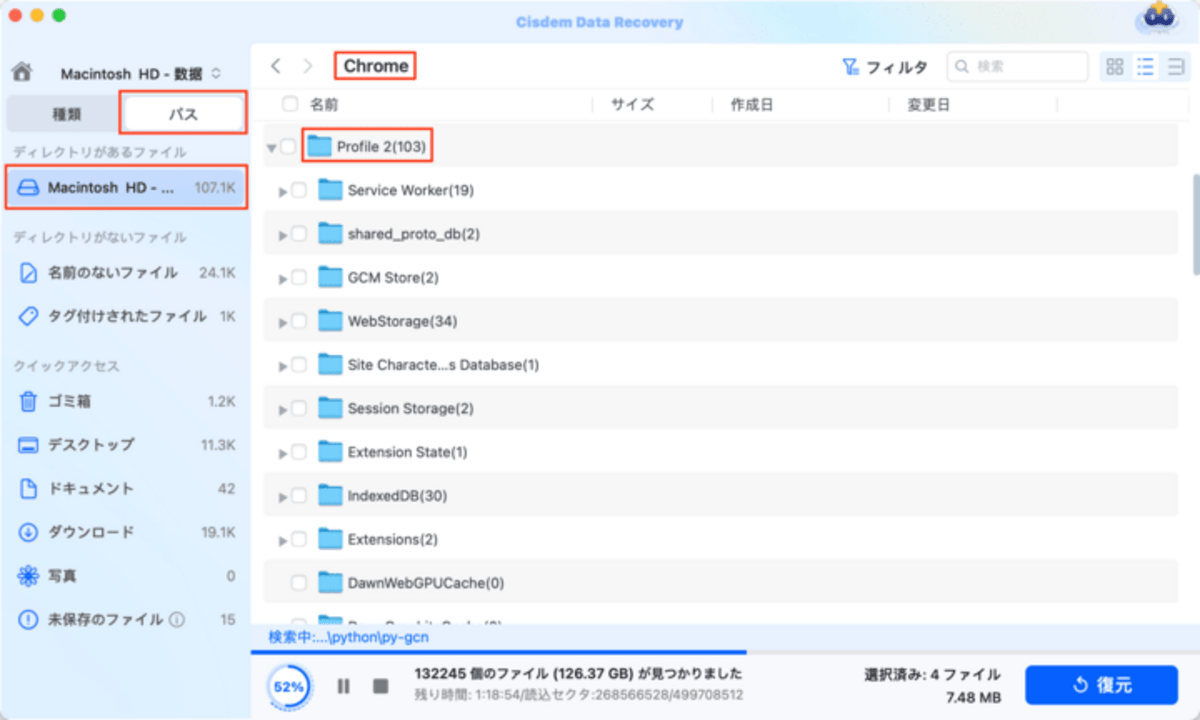Go to the home screen icon
Viewport: 1200px width, 720px height.
click(x=22, y=72)
